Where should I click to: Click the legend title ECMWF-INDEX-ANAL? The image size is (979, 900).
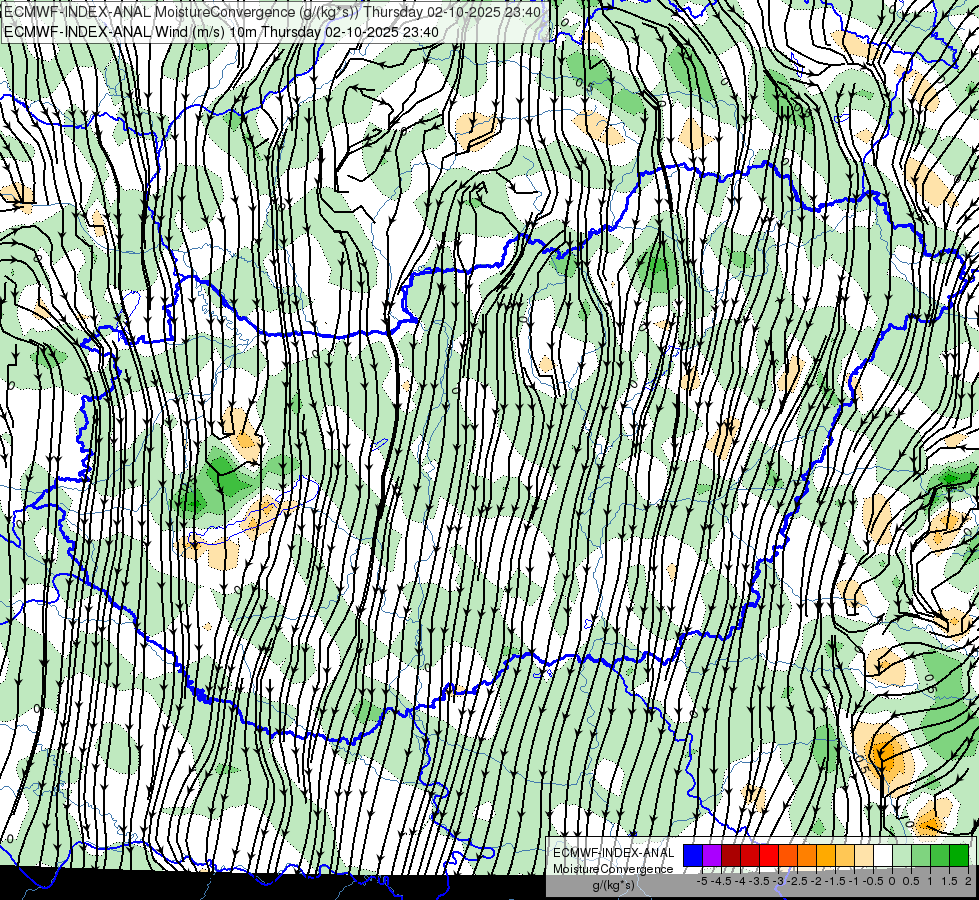pos(614,853)
